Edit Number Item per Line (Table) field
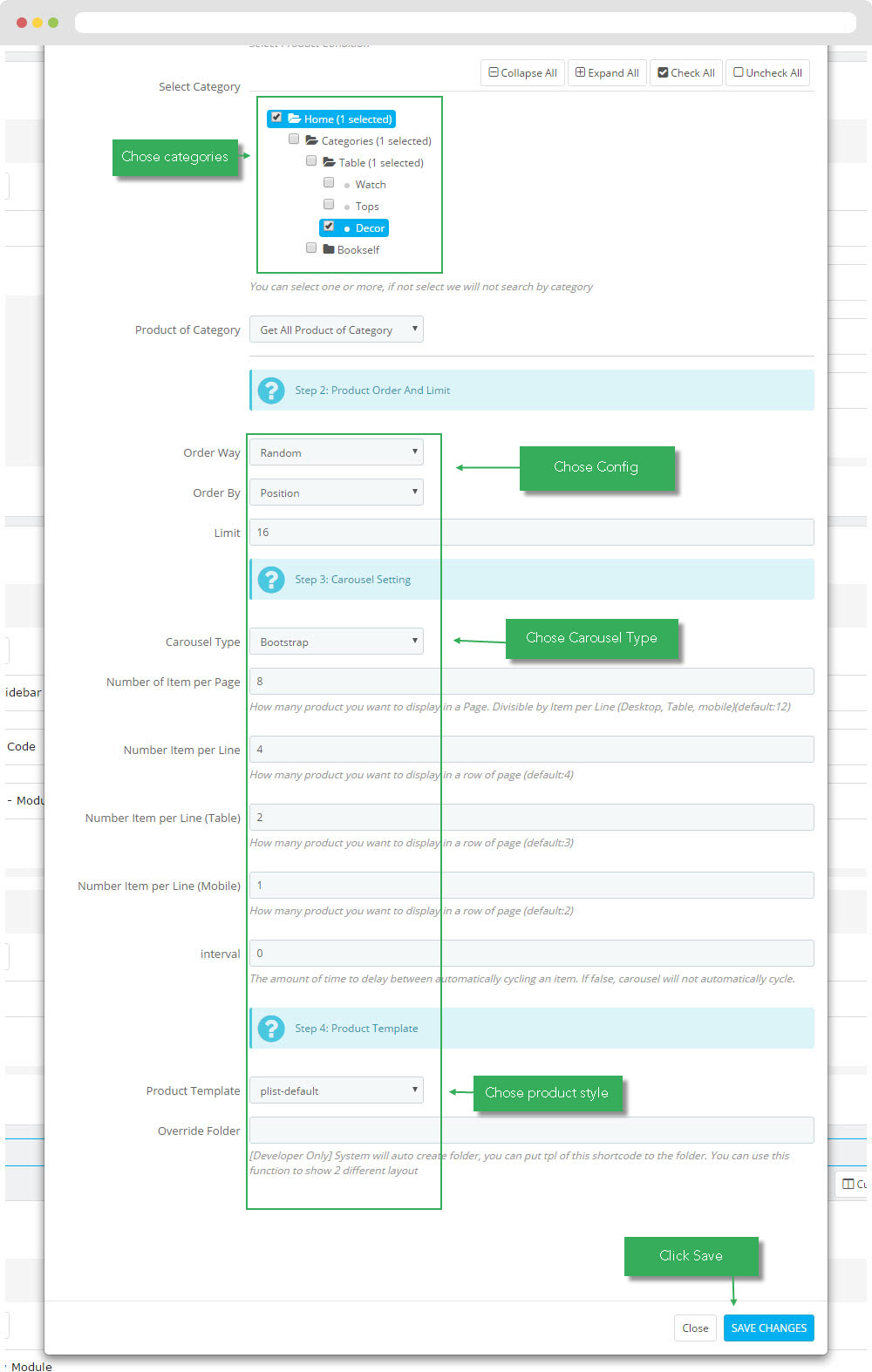The width and height of the screenshot is (872, 1372). [532, 818]
